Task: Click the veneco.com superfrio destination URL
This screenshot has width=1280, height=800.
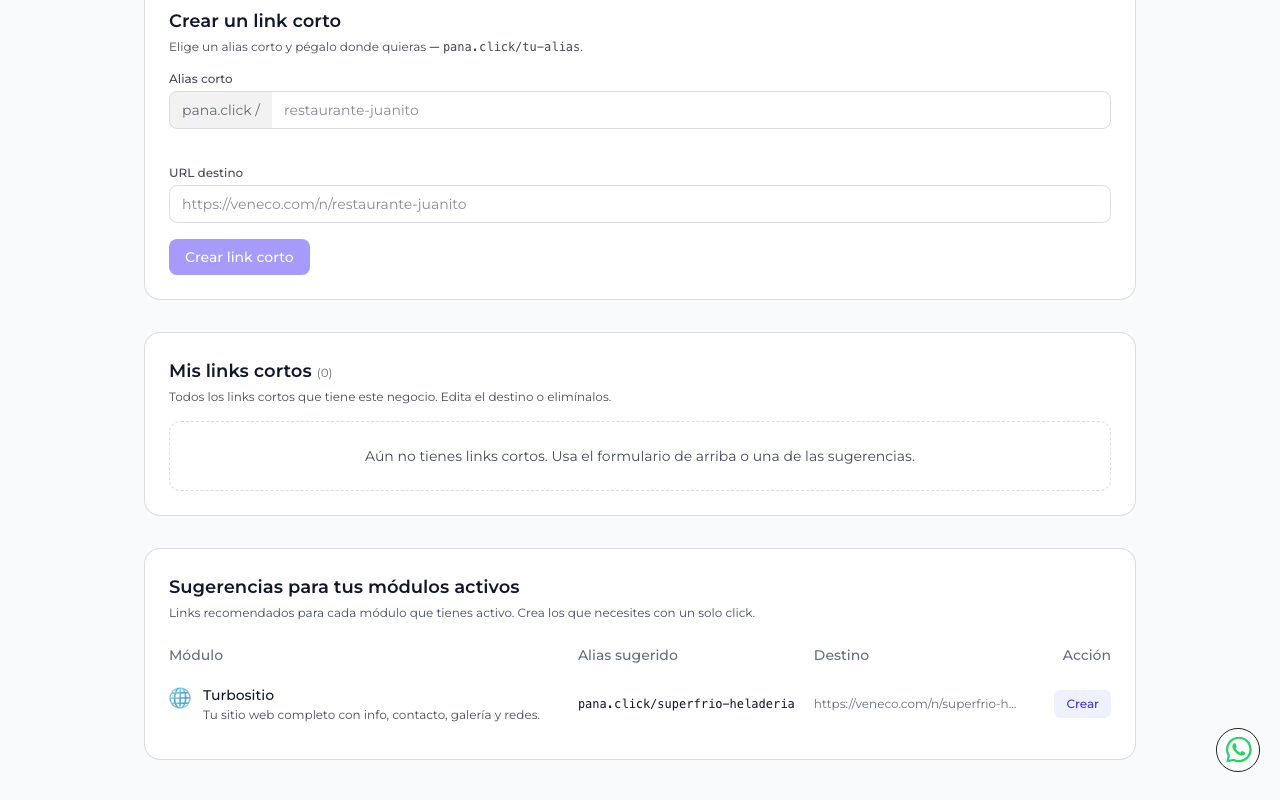Action: (915, 704)
